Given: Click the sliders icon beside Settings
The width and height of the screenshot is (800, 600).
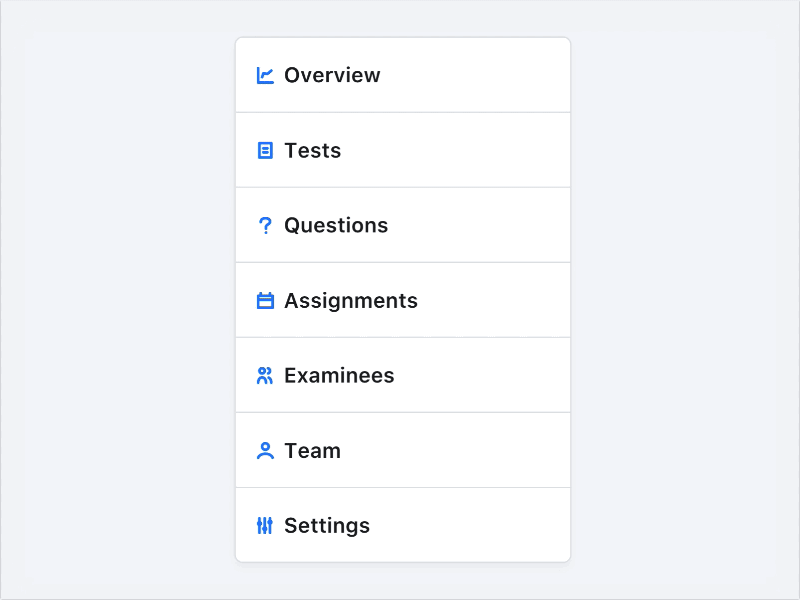Looking at the screenshot, I should pos(265,526).
